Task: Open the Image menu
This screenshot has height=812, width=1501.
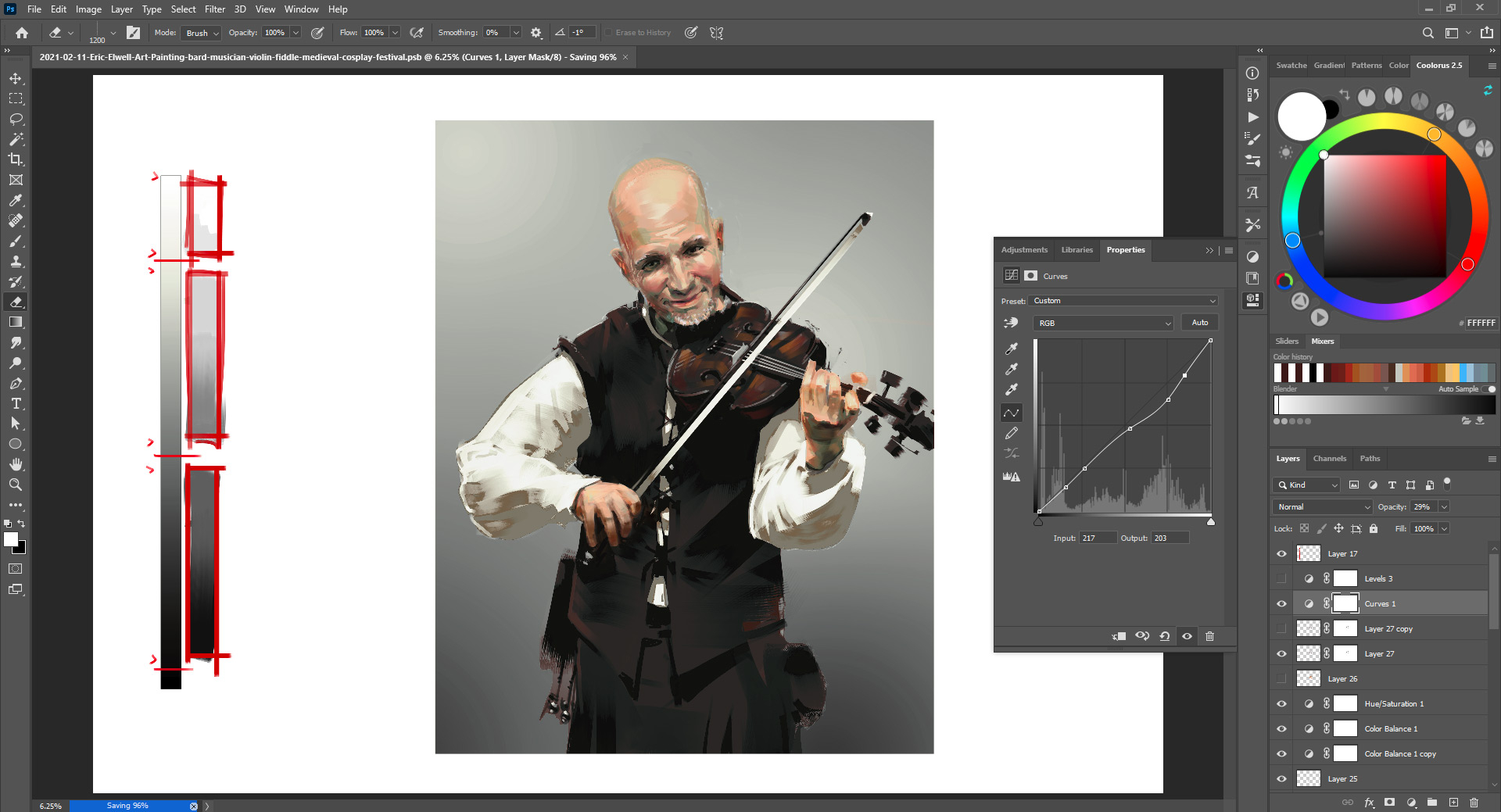Action: click(88, 9)
